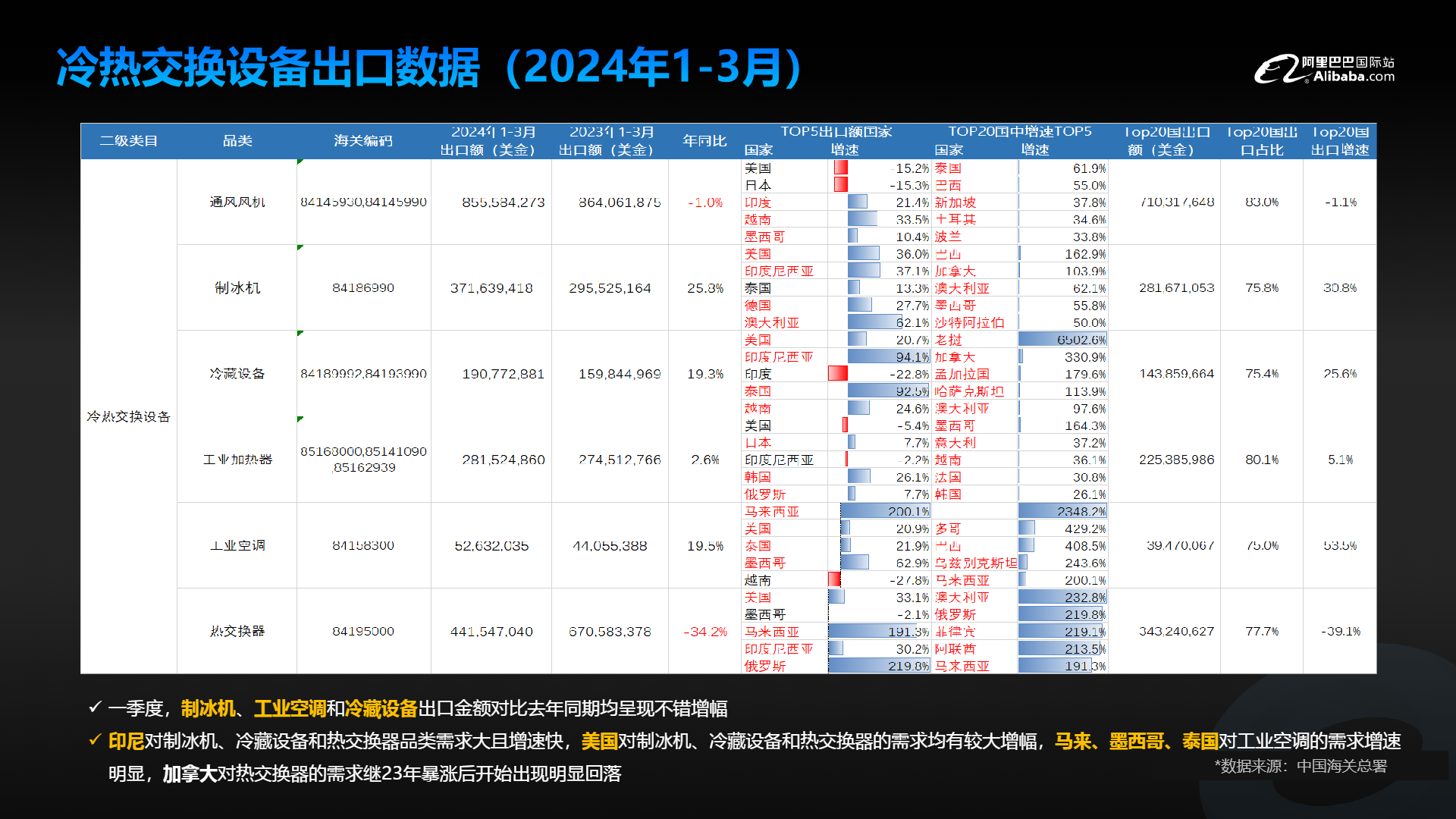Screen dimensions: 1456x819
Task: Click country 哈萨克斯坦
Action: point(969,391)
